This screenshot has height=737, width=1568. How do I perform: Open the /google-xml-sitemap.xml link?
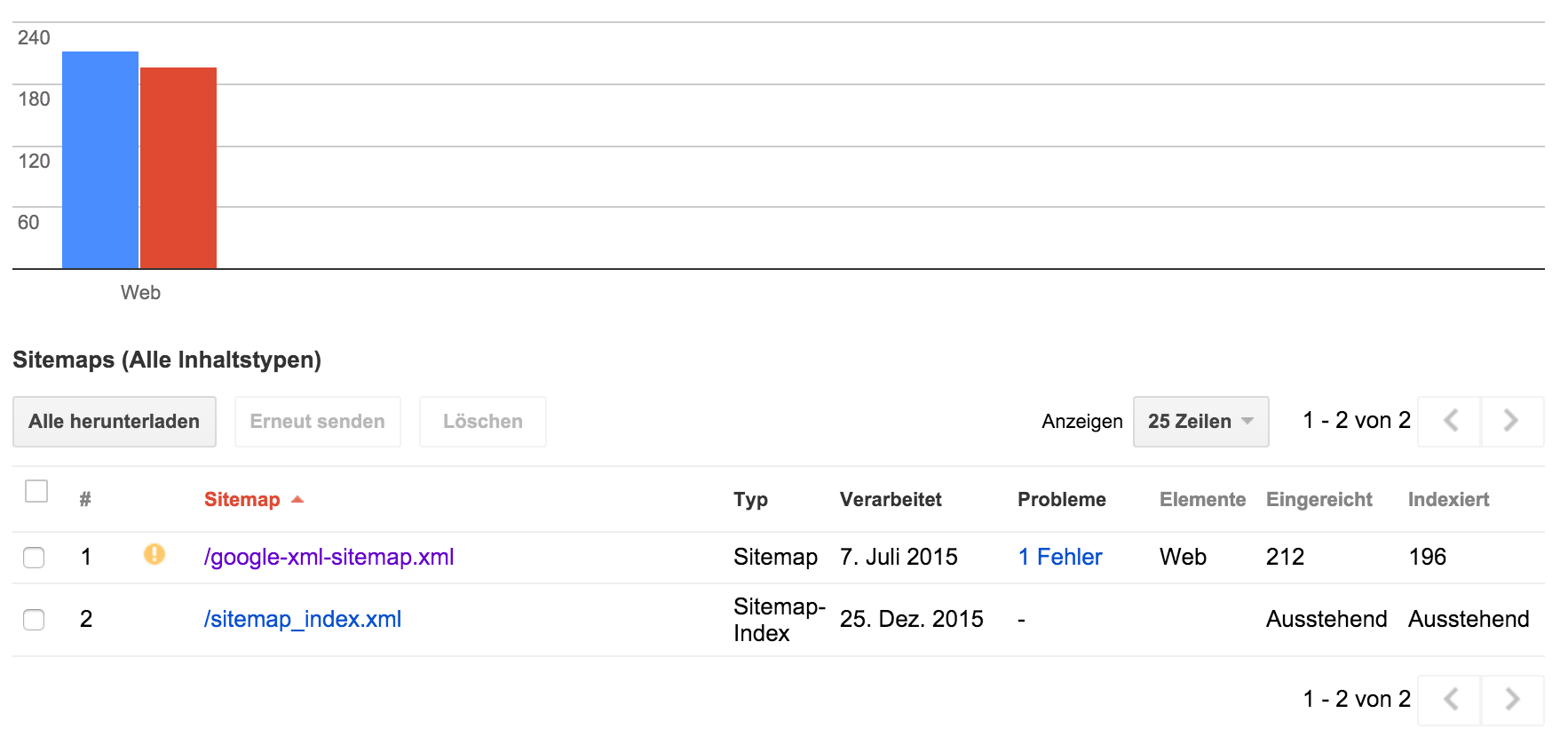329,557
